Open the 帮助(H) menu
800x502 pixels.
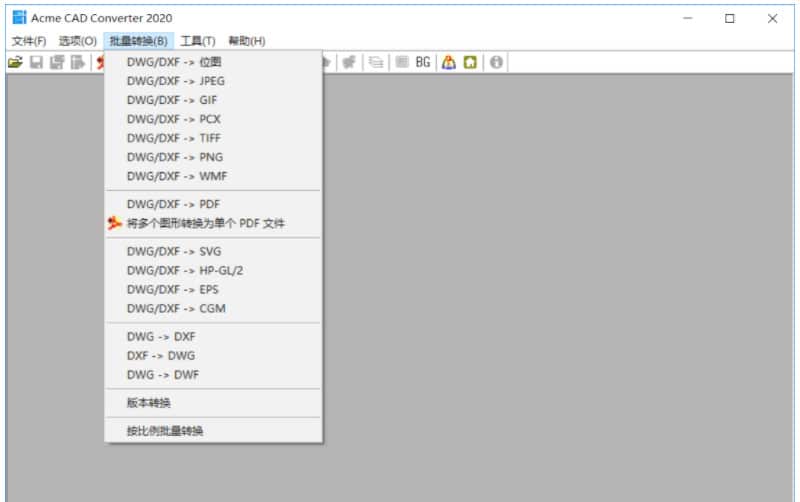246,41
